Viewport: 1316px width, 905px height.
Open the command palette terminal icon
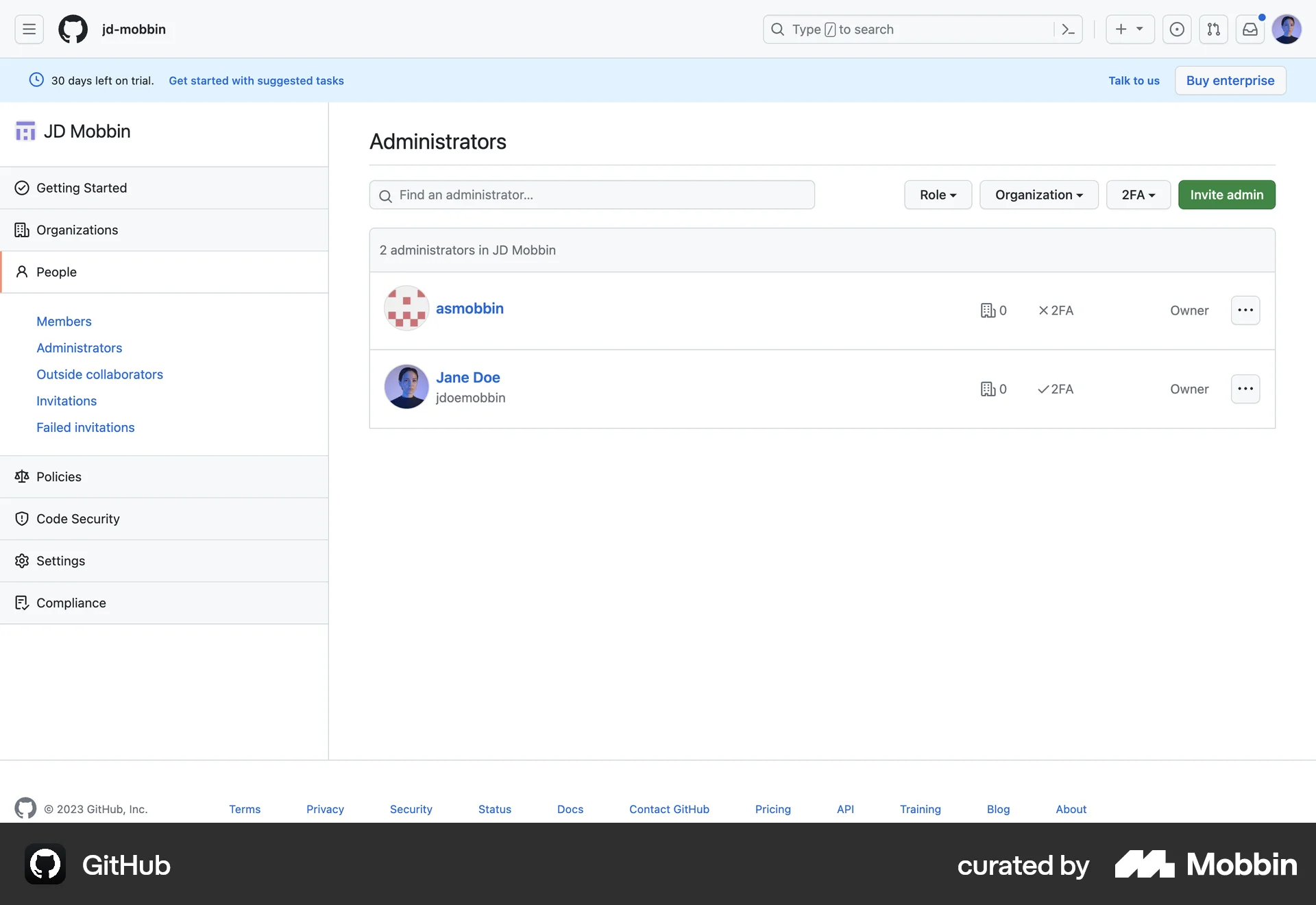point(1067,29)
